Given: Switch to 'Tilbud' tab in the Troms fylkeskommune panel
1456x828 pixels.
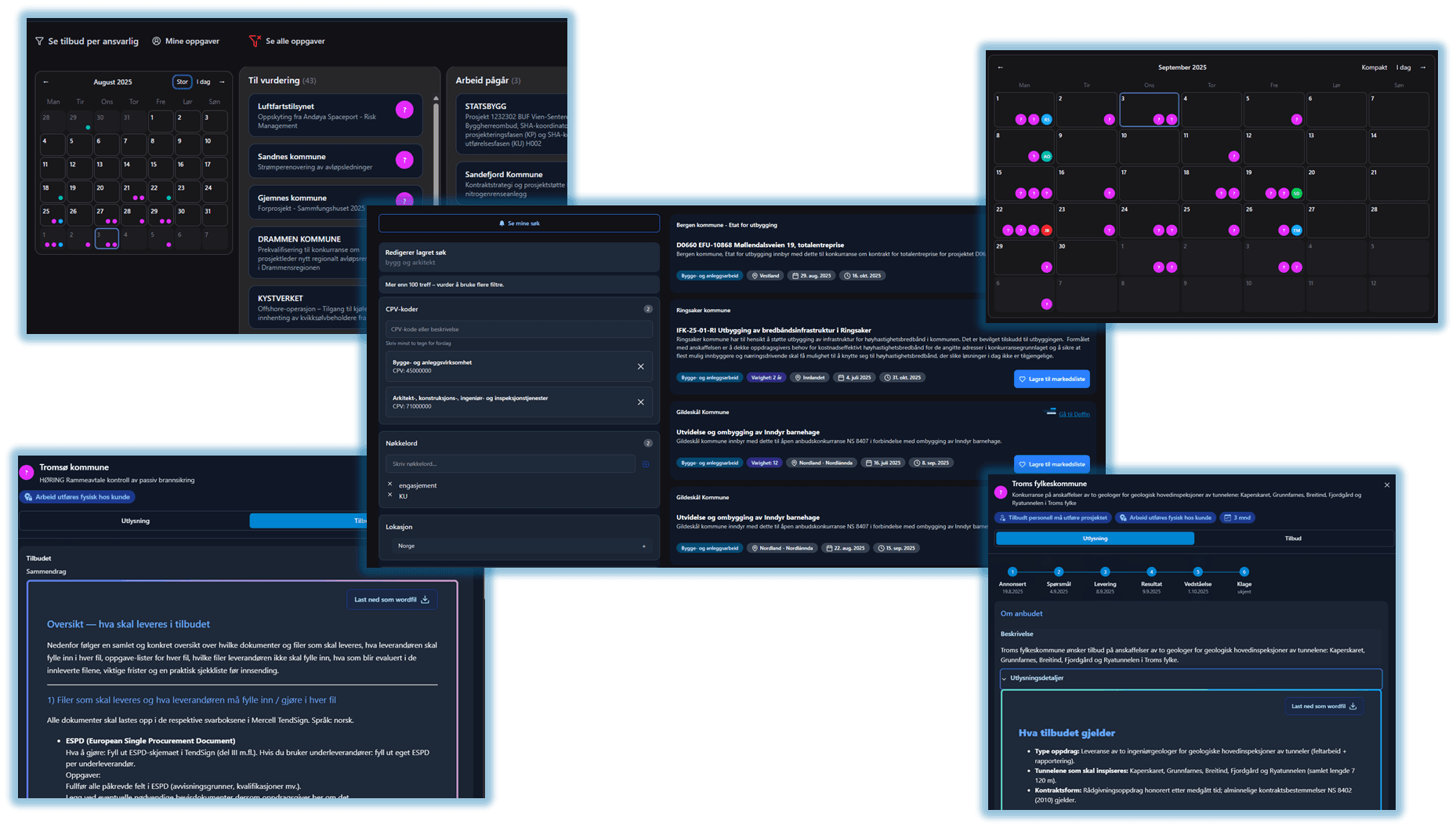Looking at the screenshot, I should [x=1293, y=539].
